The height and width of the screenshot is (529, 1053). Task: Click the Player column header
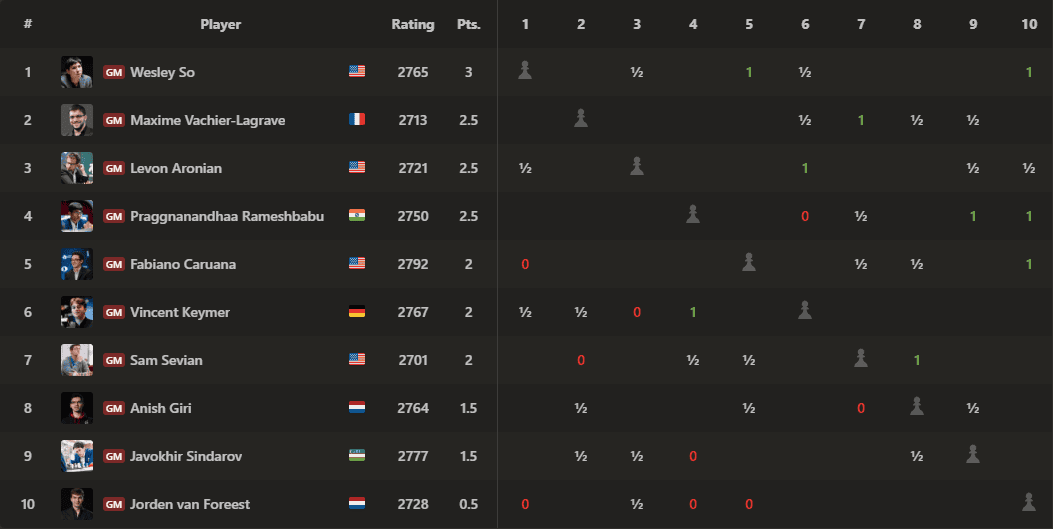tap(220, 24)
